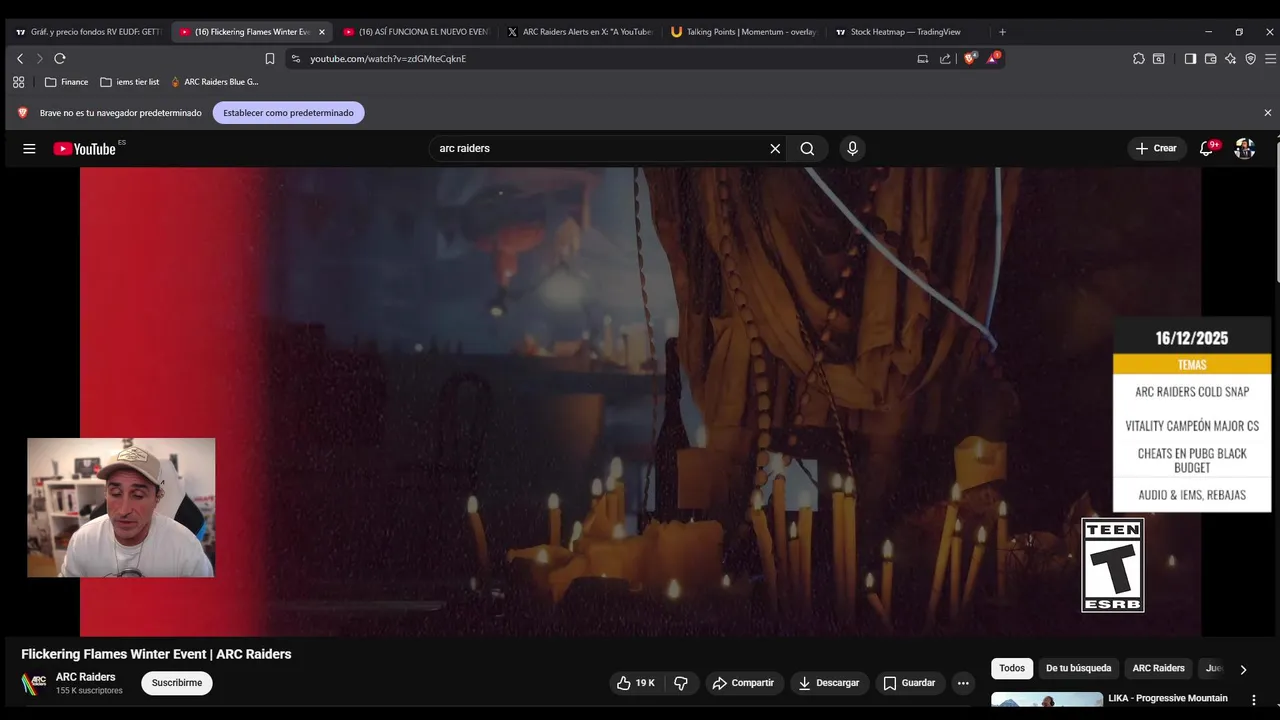Open the YouTube hamburger guide menu
The width and height of the screenshot is (1280, 720).
(29, 148)
